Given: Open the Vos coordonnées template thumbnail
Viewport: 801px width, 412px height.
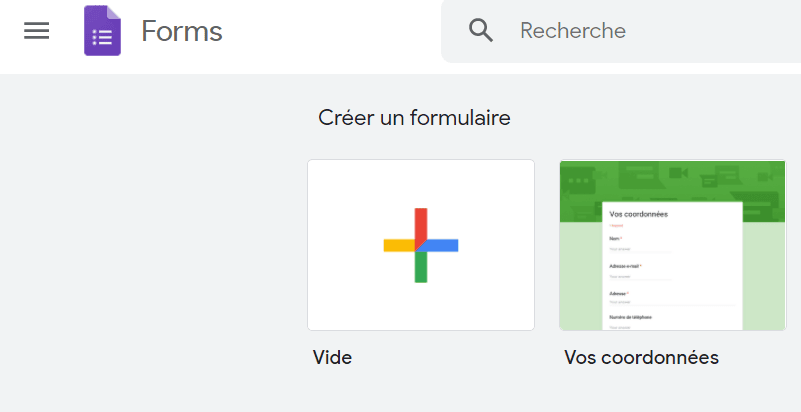Looking at the screenshot, I should pyautogui.click(x=673, y=245).
